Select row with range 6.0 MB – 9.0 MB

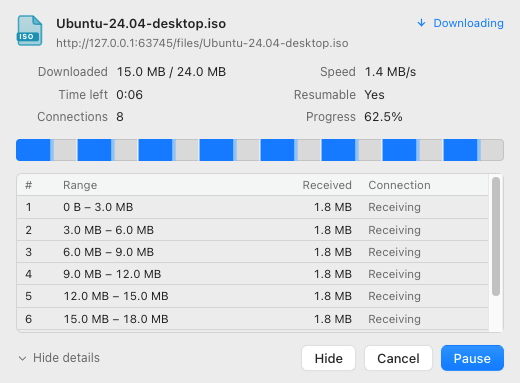(x=253, y=252)
